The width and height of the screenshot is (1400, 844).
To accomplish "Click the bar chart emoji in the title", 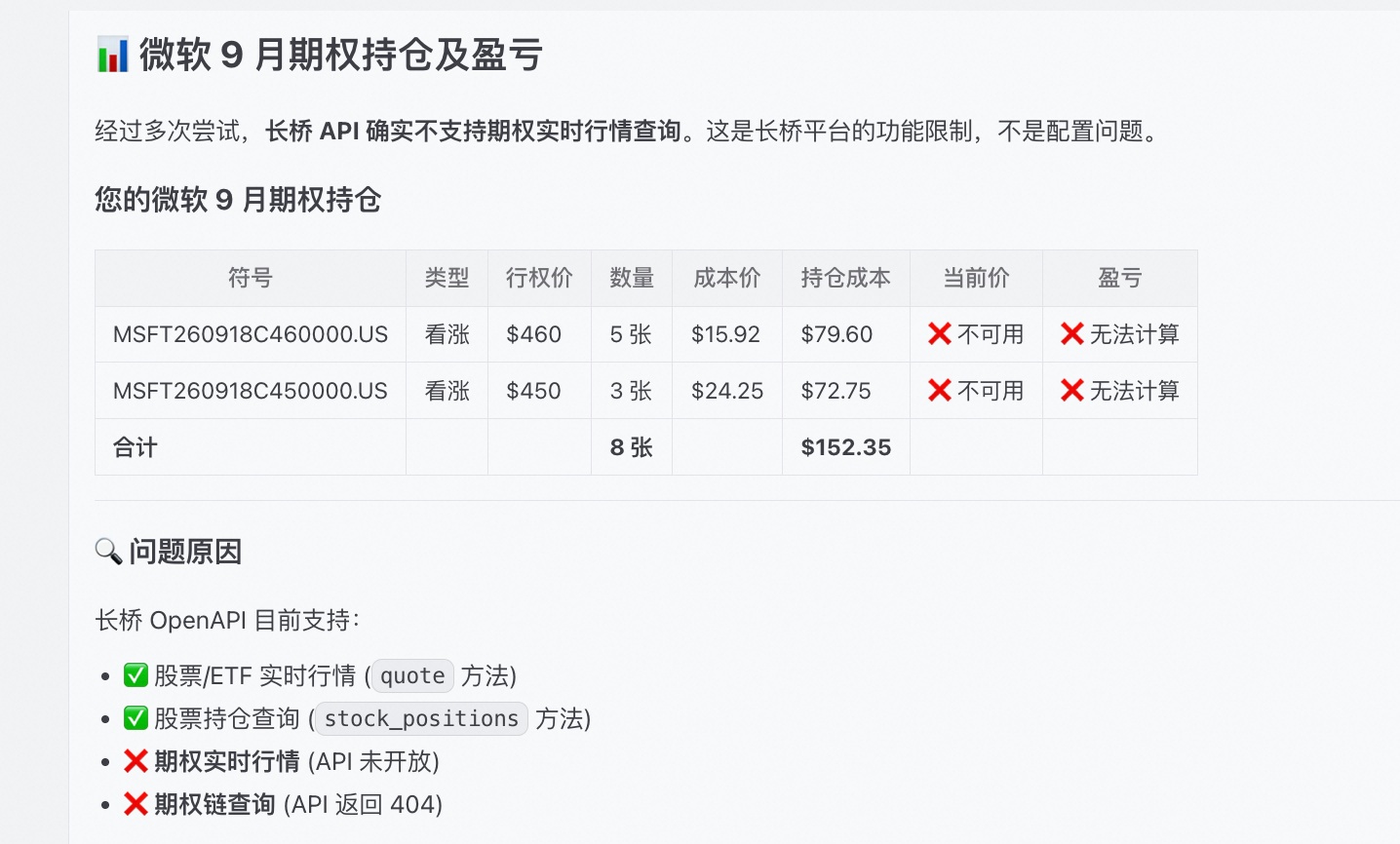I will point(113,55).
